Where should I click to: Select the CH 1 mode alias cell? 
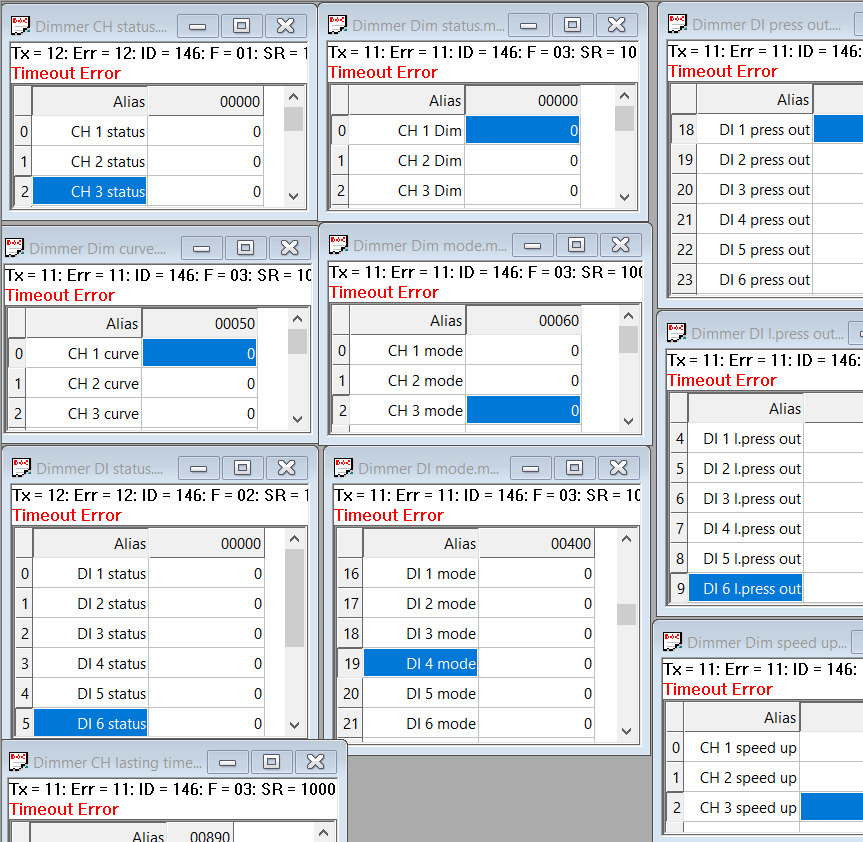point(408,351)
